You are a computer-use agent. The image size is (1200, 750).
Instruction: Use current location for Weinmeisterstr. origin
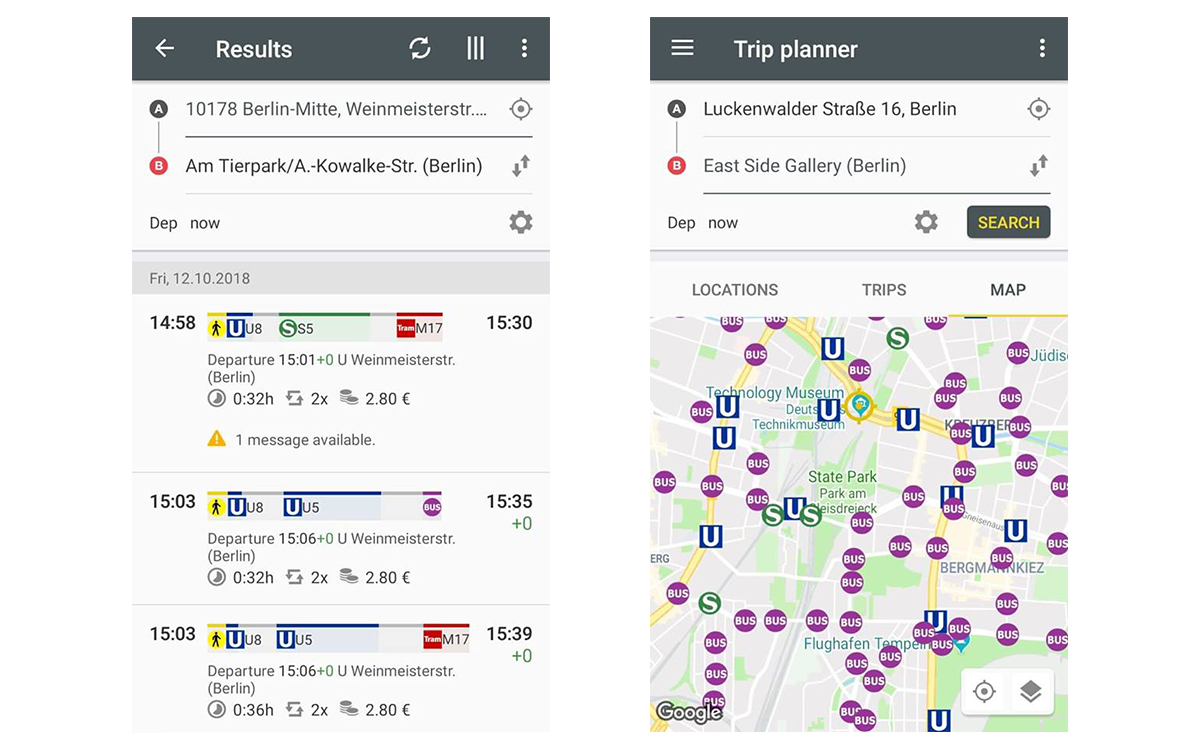[x=520, y=109]
